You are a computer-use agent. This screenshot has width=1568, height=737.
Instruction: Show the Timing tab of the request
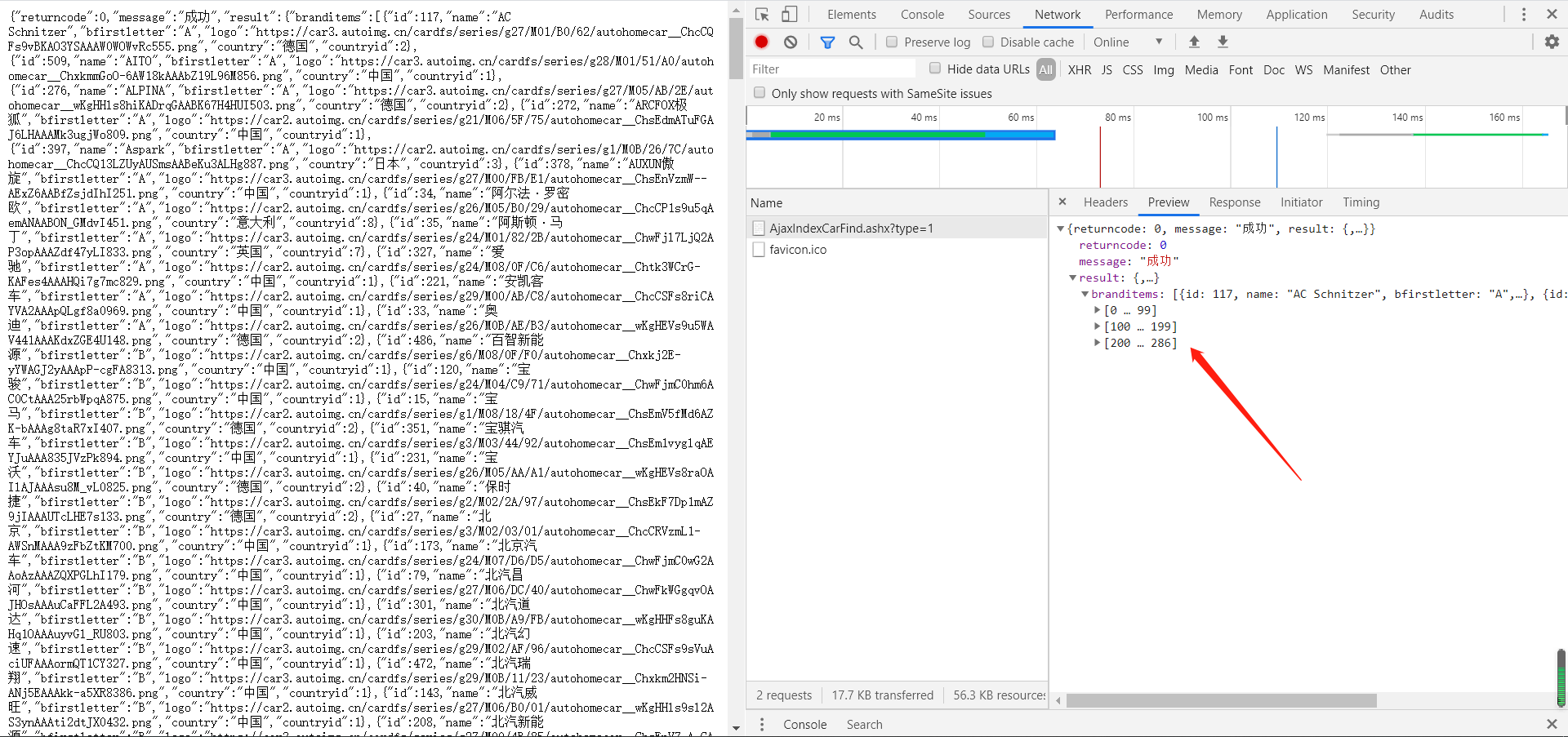(1361, 202)
